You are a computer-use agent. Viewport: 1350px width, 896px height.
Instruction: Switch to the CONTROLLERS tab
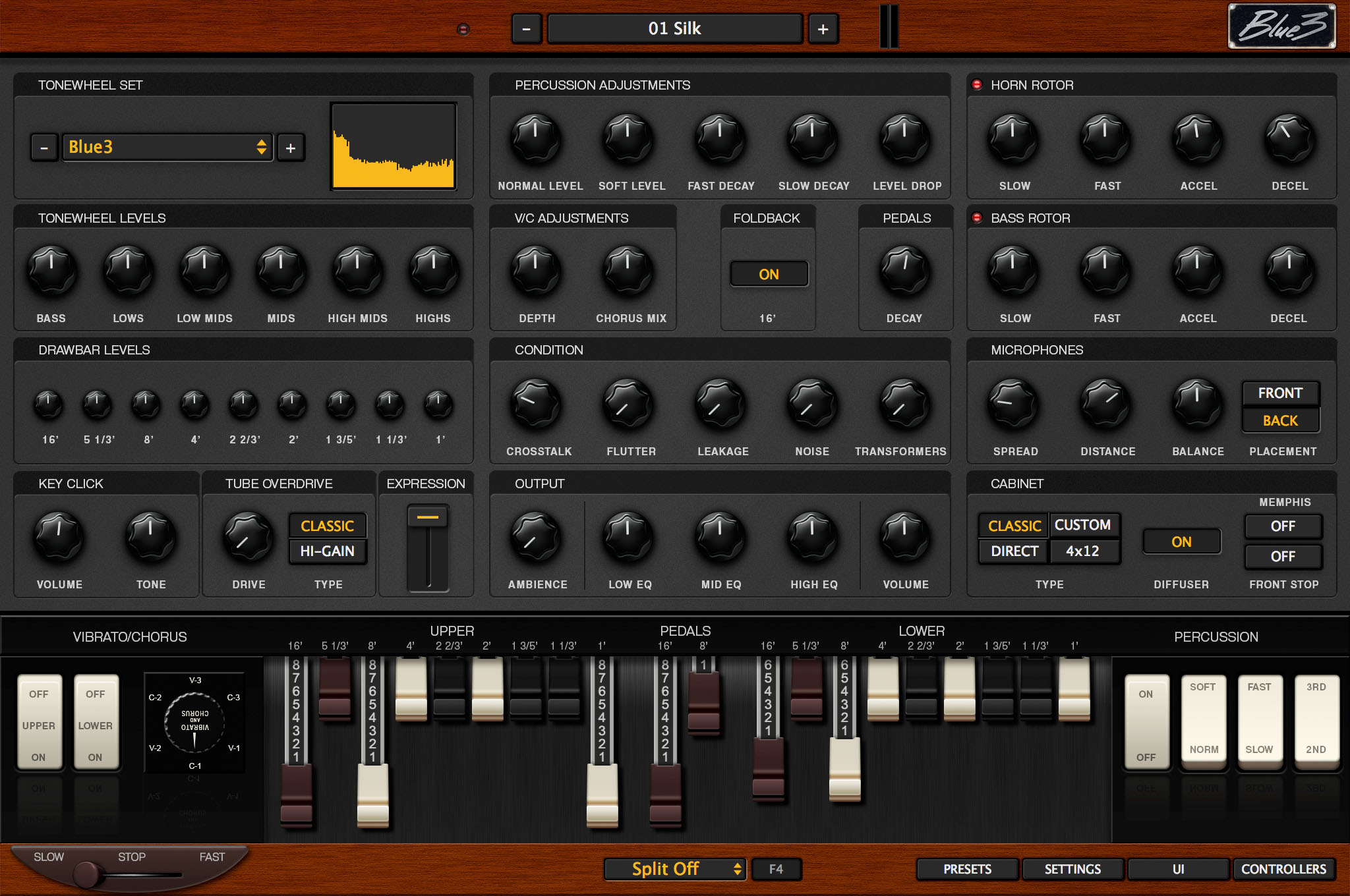[1283, 869]
